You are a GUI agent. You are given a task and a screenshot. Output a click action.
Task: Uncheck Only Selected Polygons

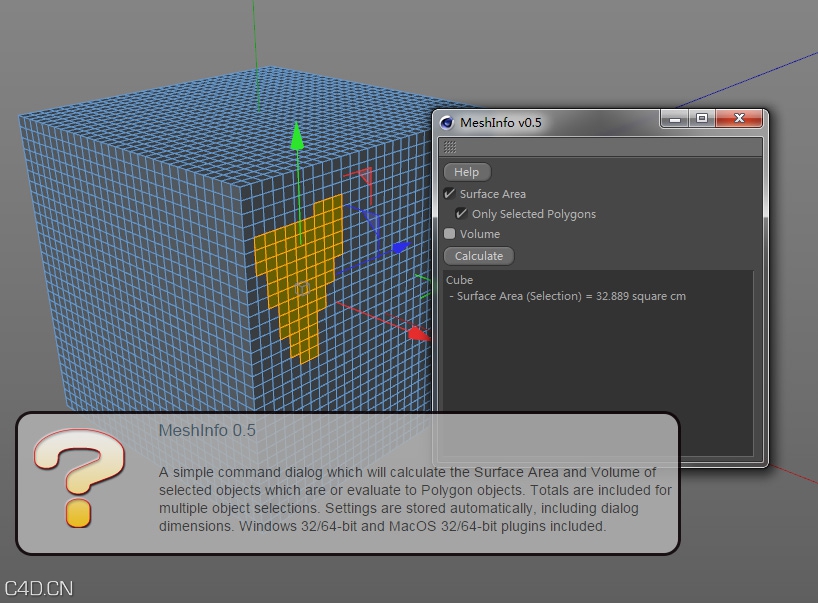(460, 213)
